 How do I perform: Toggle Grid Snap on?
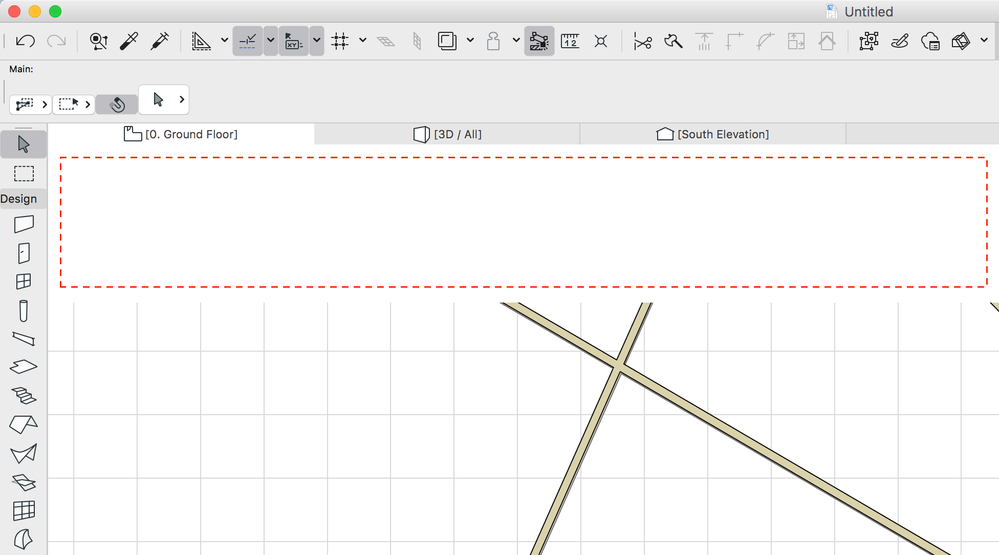click(x=340, y=41)
